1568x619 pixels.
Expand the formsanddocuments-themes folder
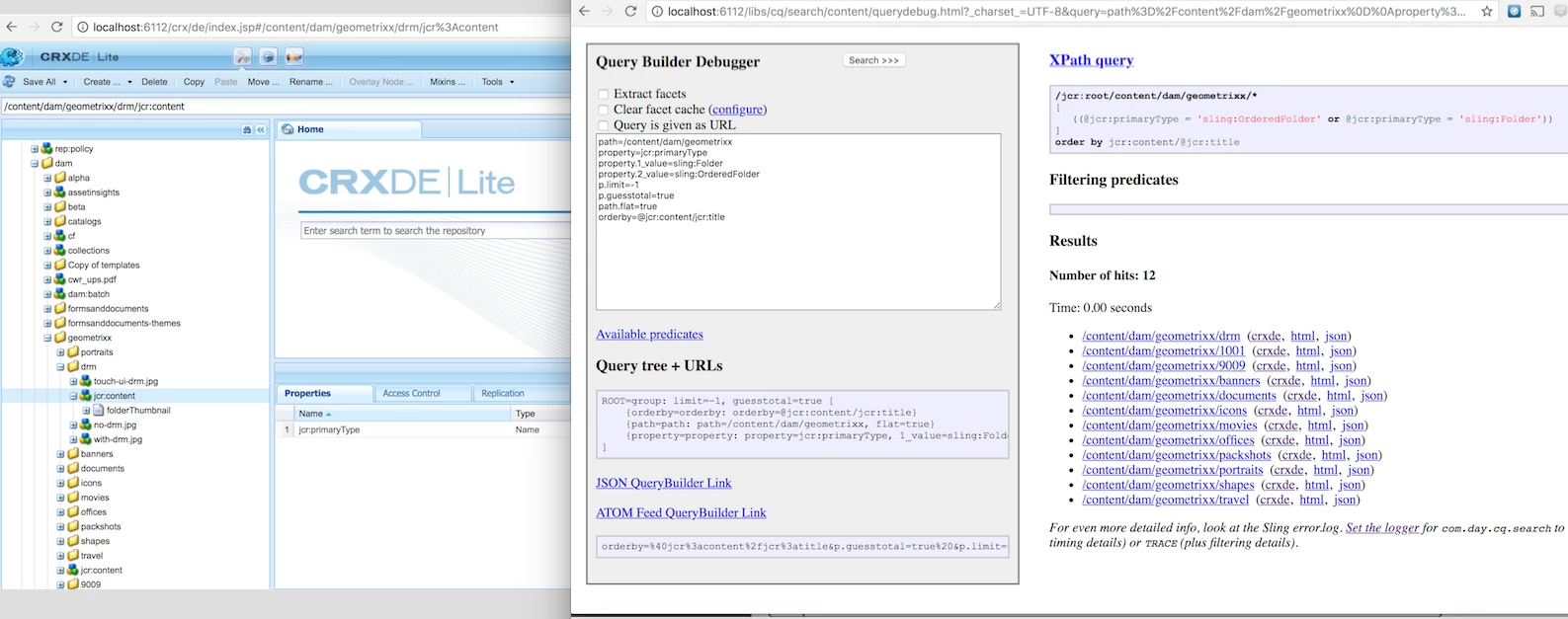click(x=47, y=324)
